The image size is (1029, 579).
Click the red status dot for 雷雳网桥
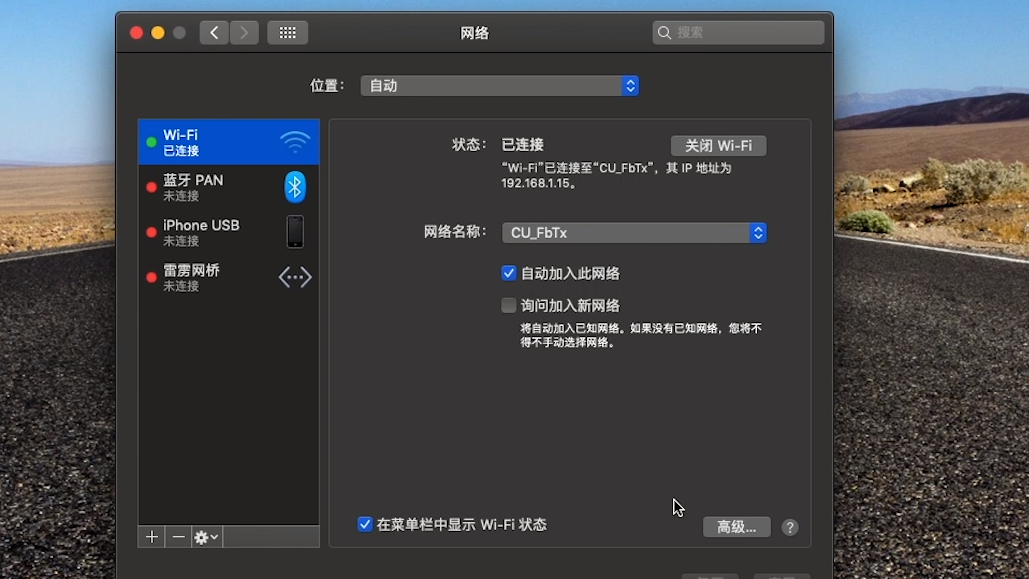(x=151, y=277)
